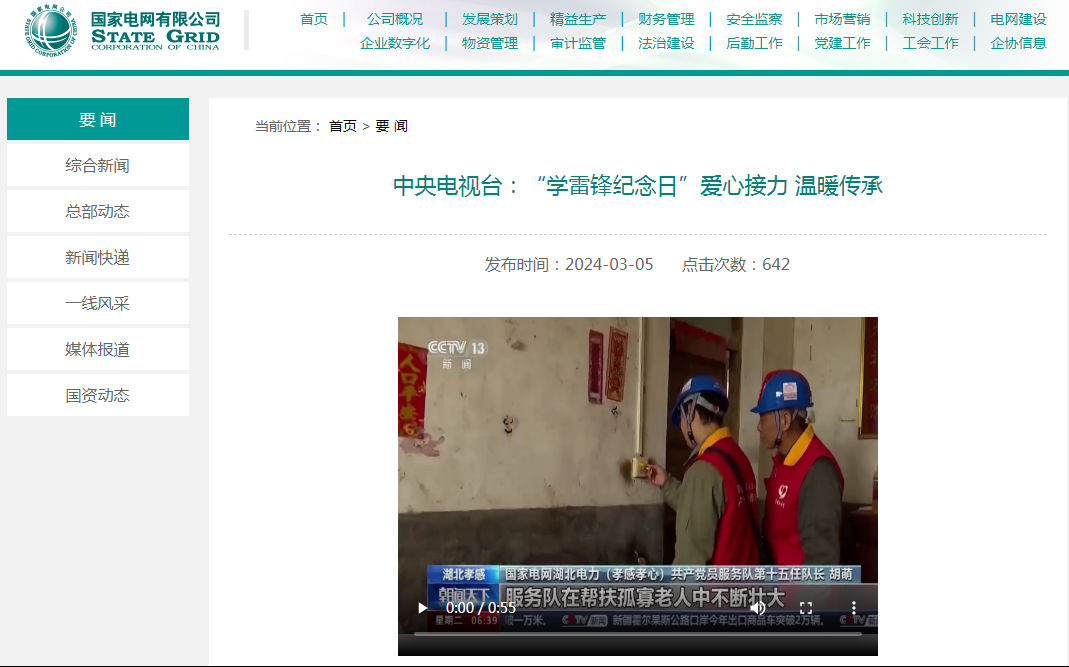Open 首页 in top navigation
Image resolution: width=1069 pixels, height=667 pixels.
(x=314, y=19)
